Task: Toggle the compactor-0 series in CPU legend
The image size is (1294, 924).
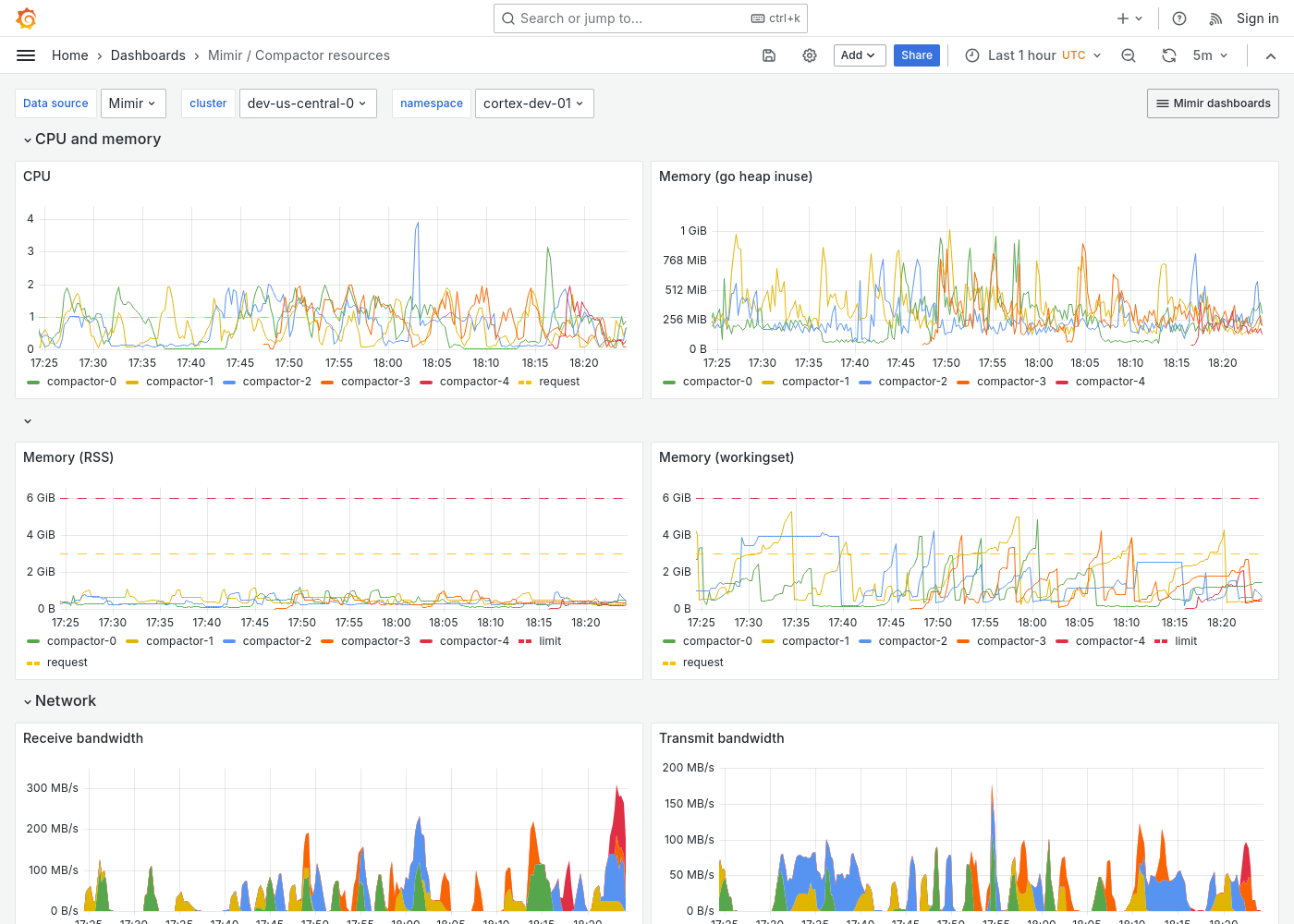Action: point(81,382)
